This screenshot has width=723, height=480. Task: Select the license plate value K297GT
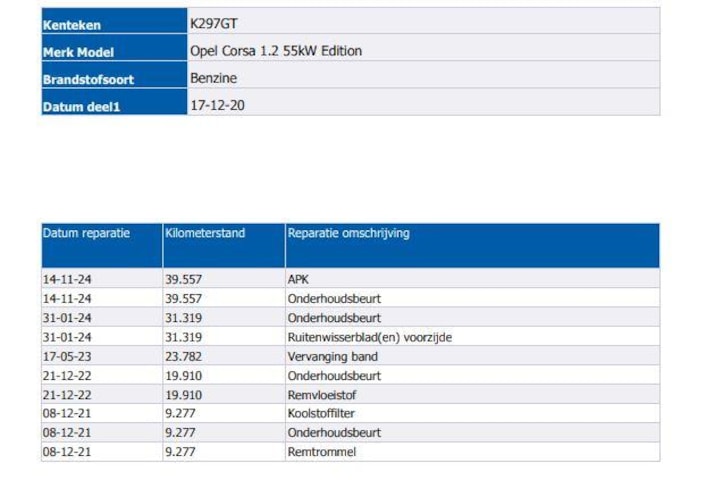[214, 24]
